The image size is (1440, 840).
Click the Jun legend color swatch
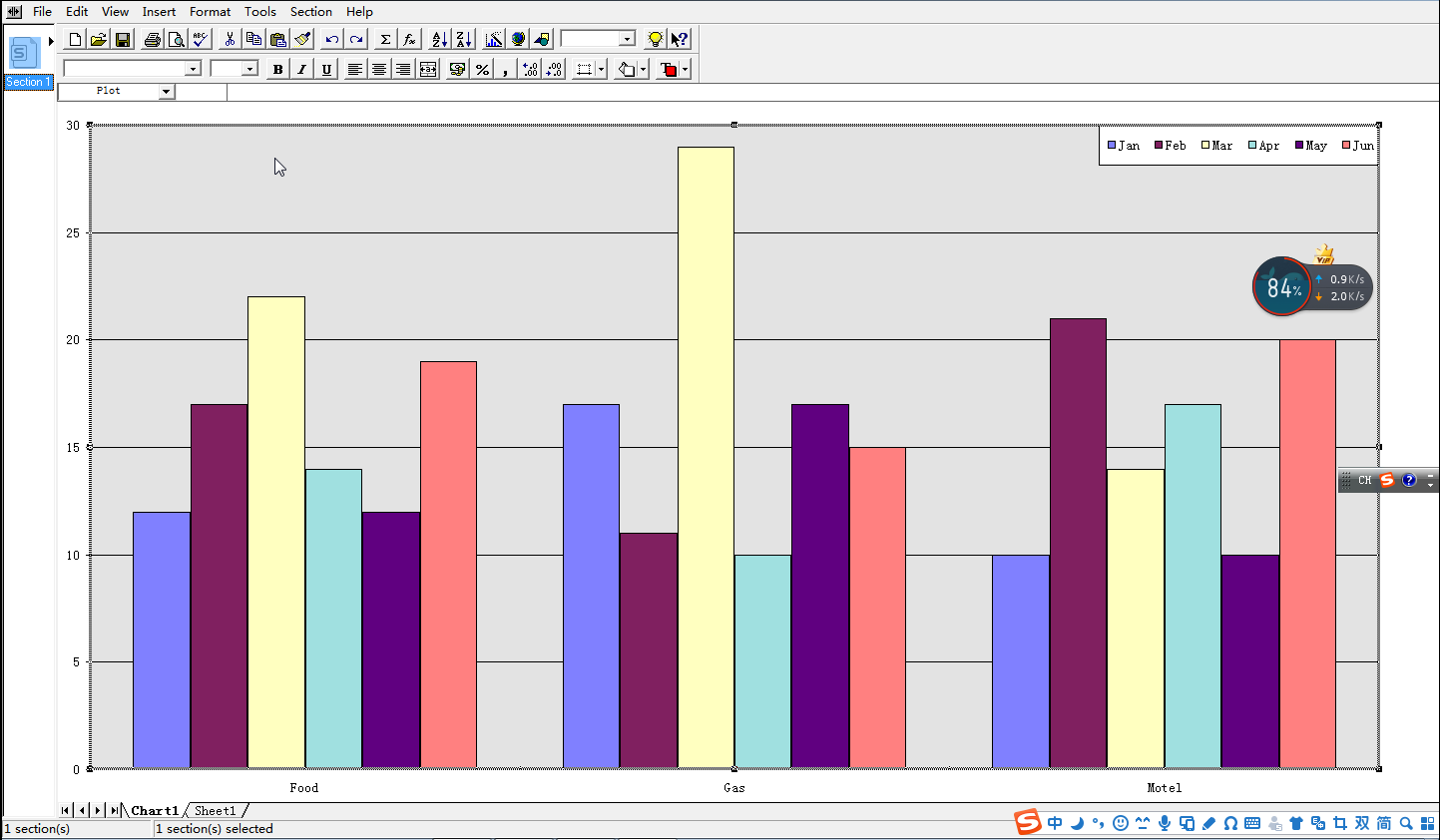pos(1346,146)
